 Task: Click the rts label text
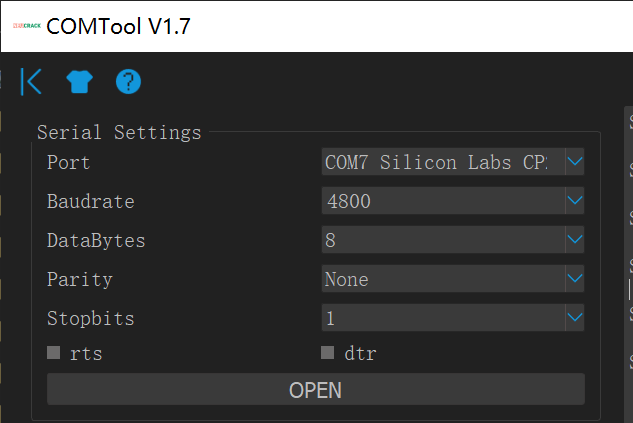coord(86,353)
